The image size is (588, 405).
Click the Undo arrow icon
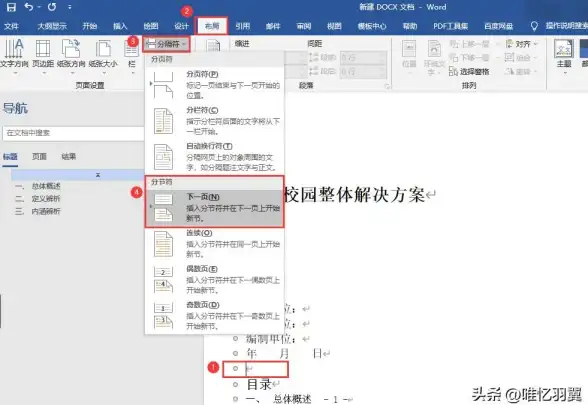[x=29, y=7]
